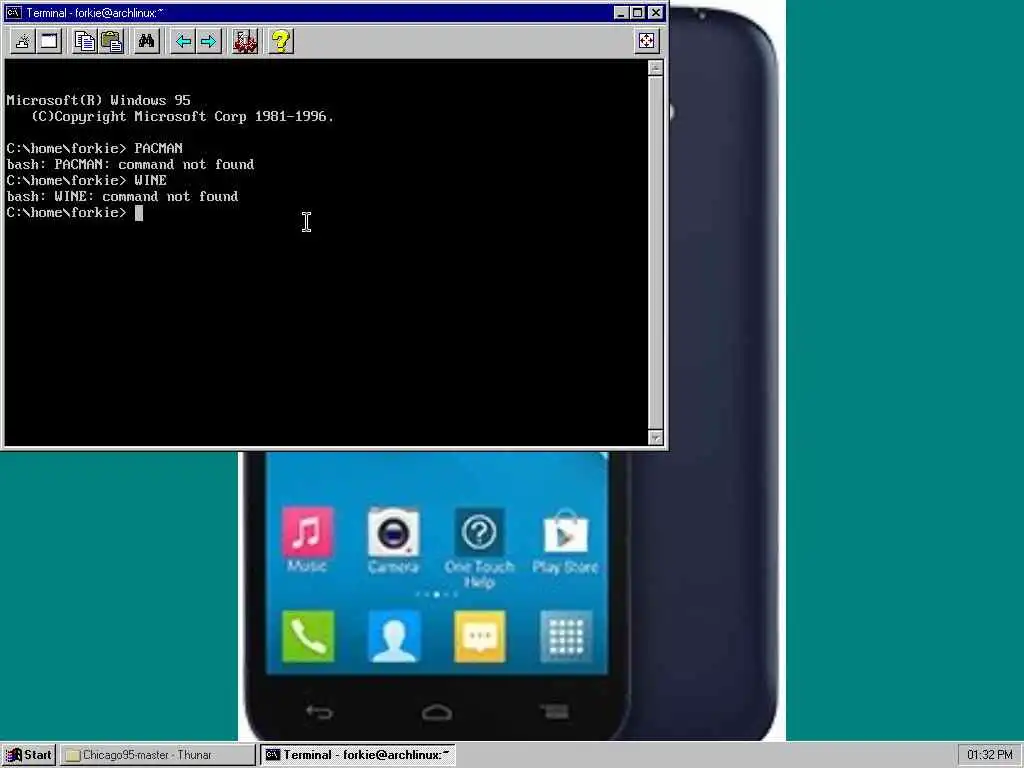Click the Paste clipboard toolbar icon
The width and height of the screenshot is (1024, 768).
pos(112,42)
